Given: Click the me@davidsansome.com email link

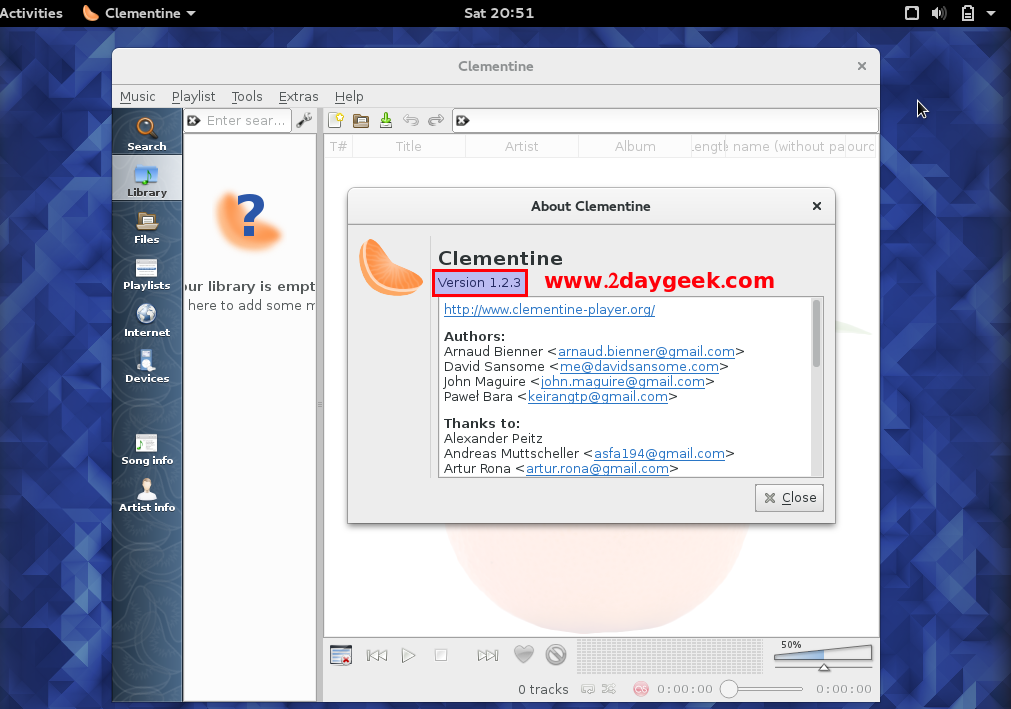Looking at the screenshot, I should [640, 366].
